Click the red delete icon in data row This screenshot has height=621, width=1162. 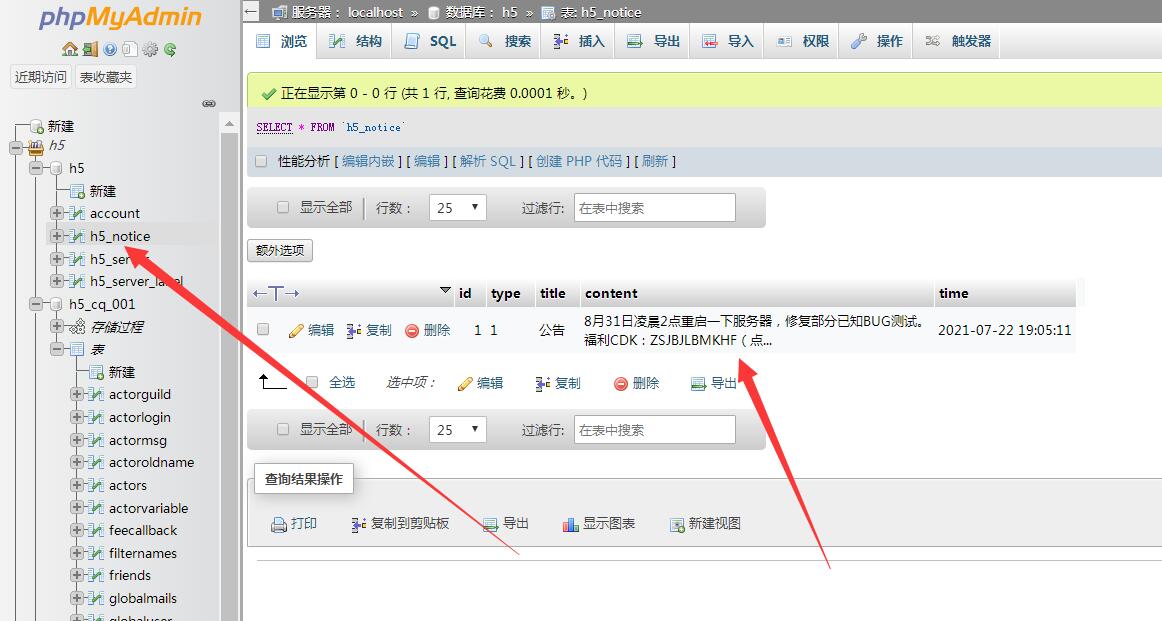point(412,330)
